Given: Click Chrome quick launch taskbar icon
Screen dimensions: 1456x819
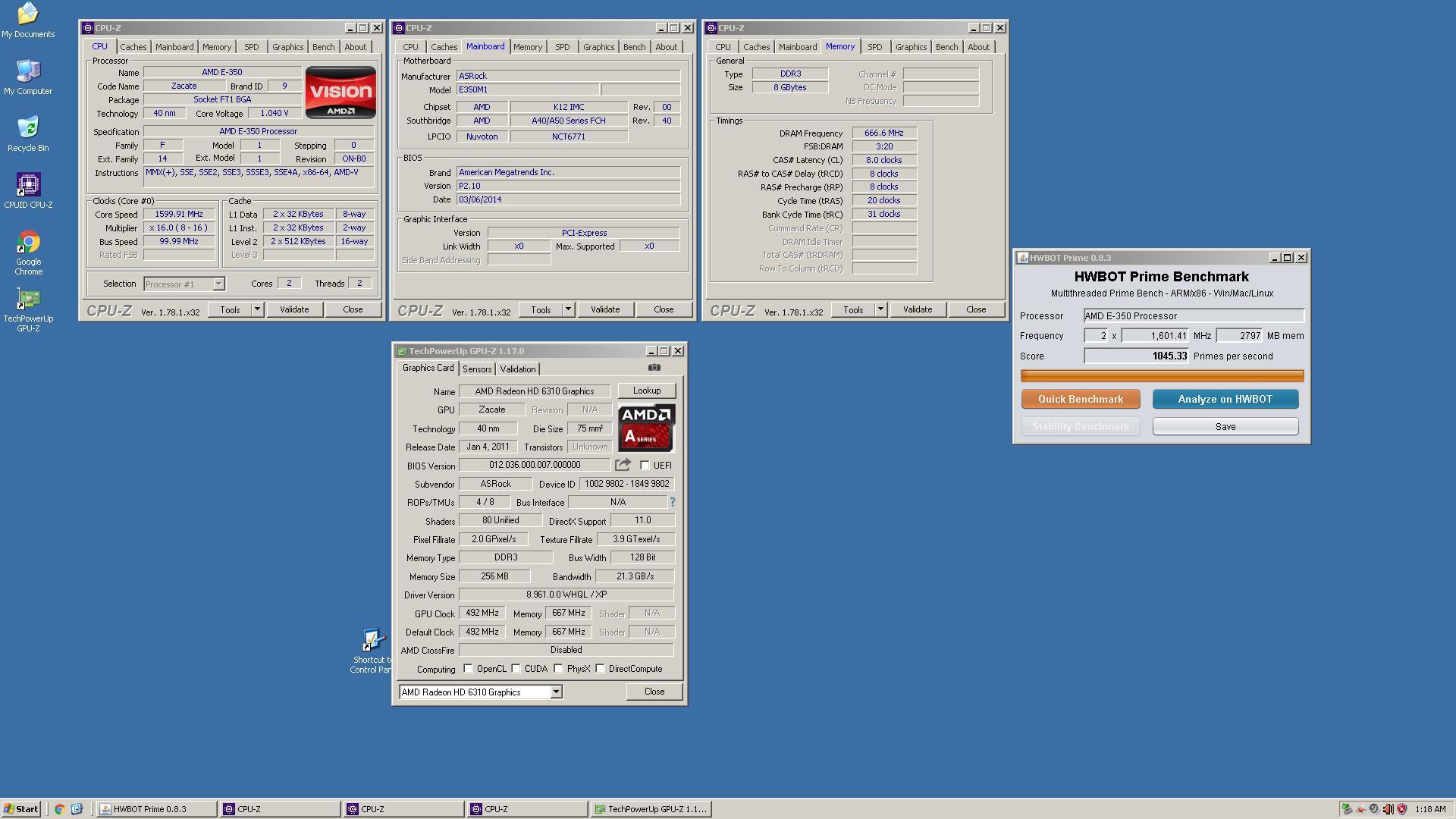Looking at the screenshot, I should (x=59, y=809).
